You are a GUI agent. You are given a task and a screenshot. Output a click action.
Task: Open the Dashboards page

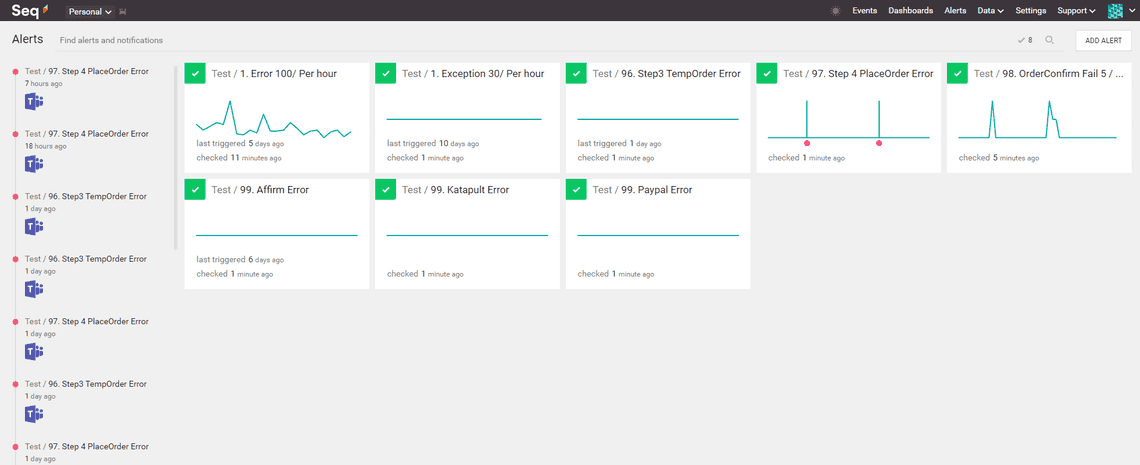(x=910, y=11)
